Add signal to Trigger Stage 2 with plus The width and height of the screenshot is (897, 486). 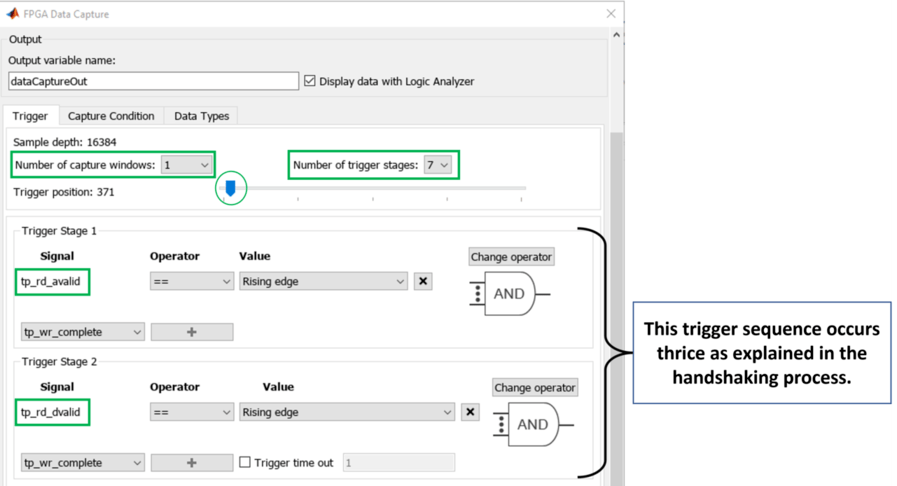coord(192,463)
